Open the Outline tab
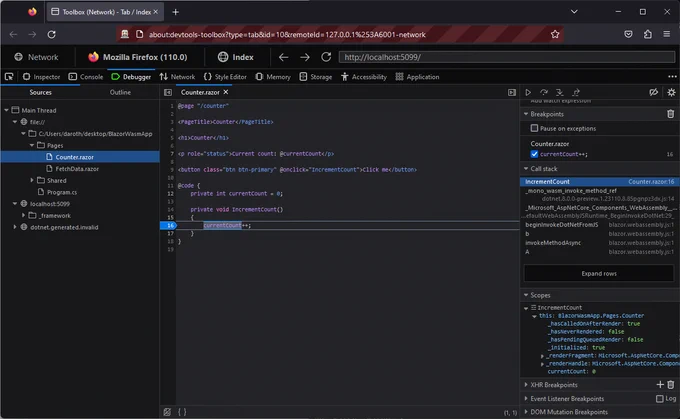The width and height of the screenshot is (680, 419). [x=120, y=92]
